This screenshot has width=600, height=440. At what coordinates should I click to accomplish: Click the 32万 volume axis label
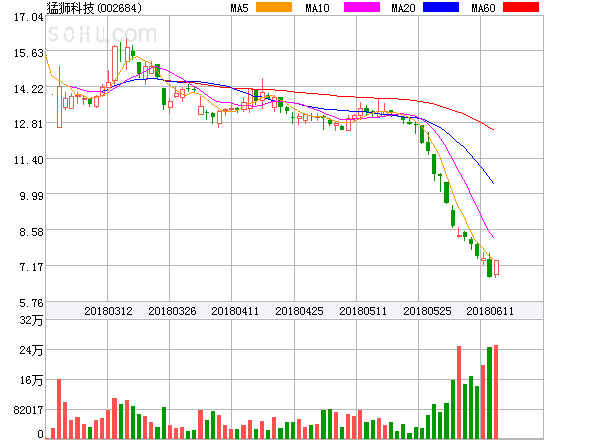click(31, 320)
